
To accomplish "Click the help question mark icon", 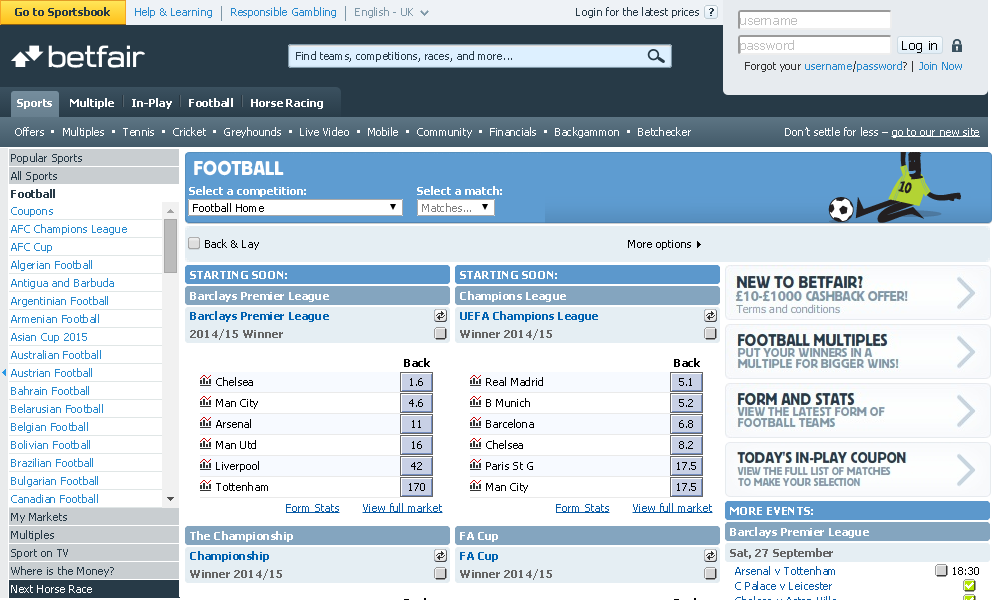I will (711, 12).
